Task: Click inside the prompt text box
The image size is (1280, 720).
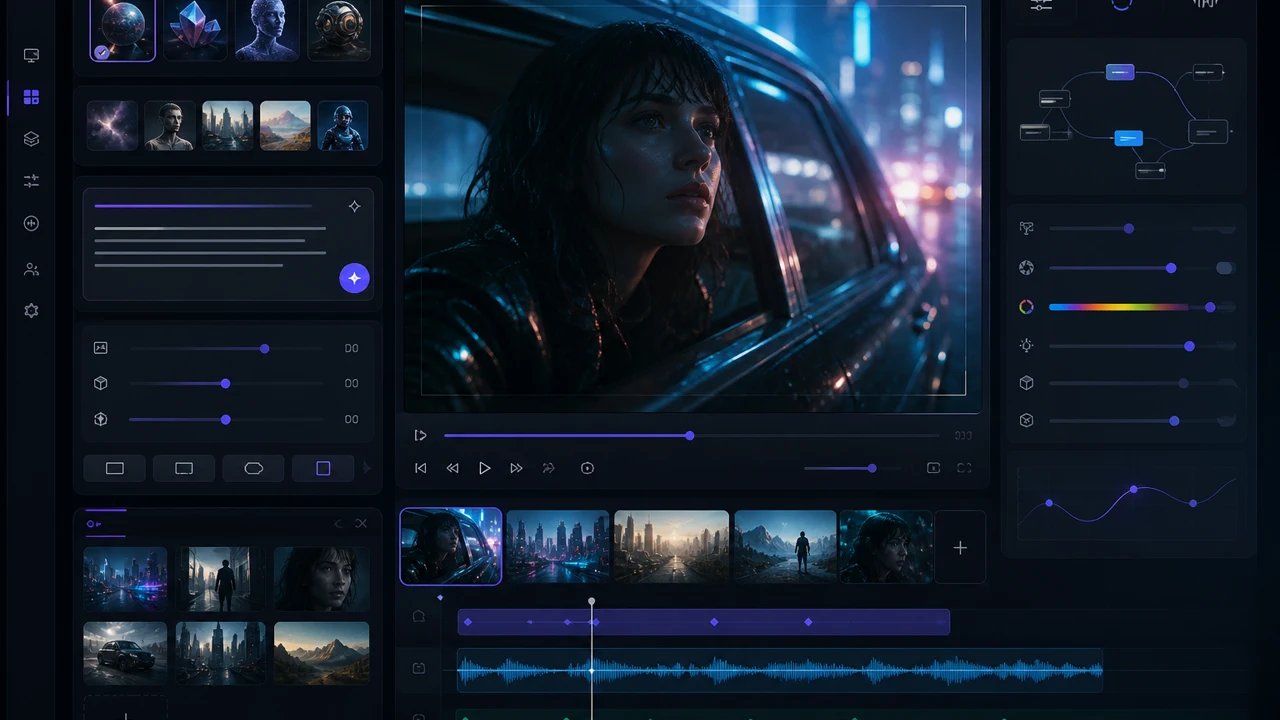Action: pos(228,244)
